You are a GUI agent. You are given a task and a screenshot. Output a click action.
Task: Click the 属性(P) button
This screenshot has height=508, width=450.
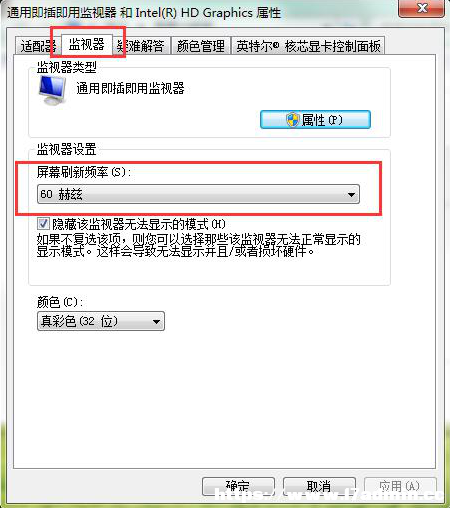(315, 120)
